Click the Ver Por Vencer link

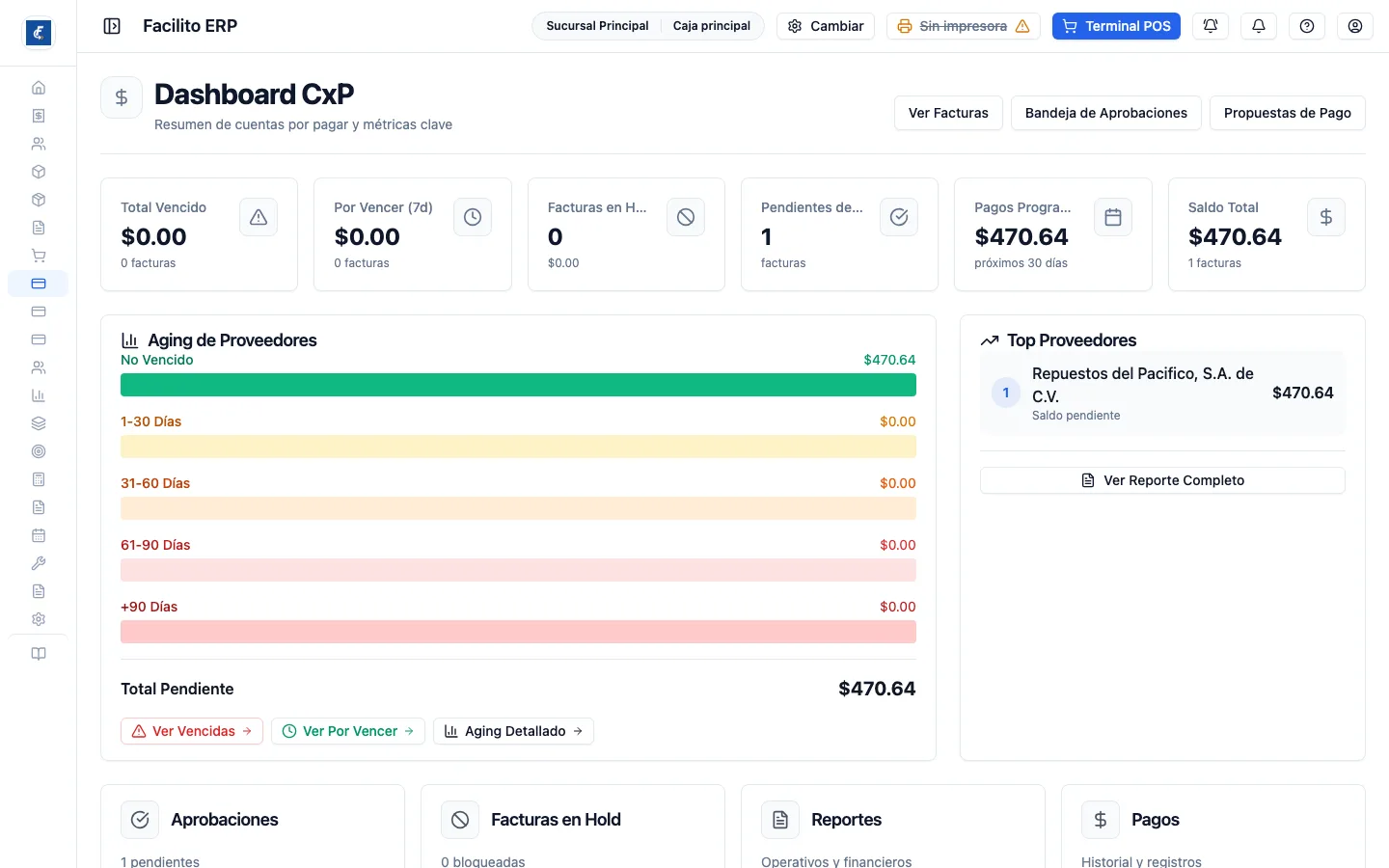point(348,731)
